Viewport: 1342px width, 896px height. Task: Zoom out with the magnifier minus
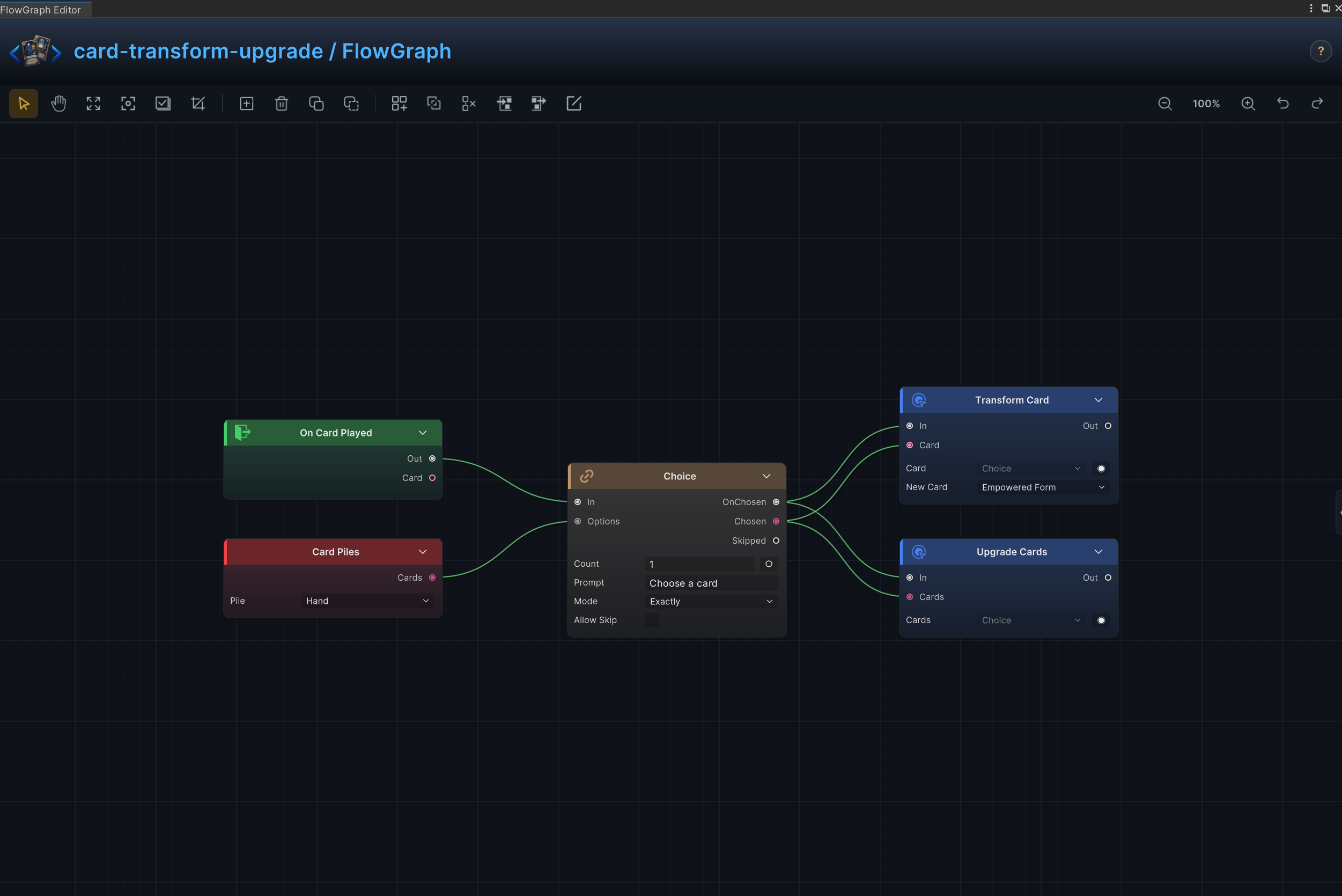tap(1165, 103)
